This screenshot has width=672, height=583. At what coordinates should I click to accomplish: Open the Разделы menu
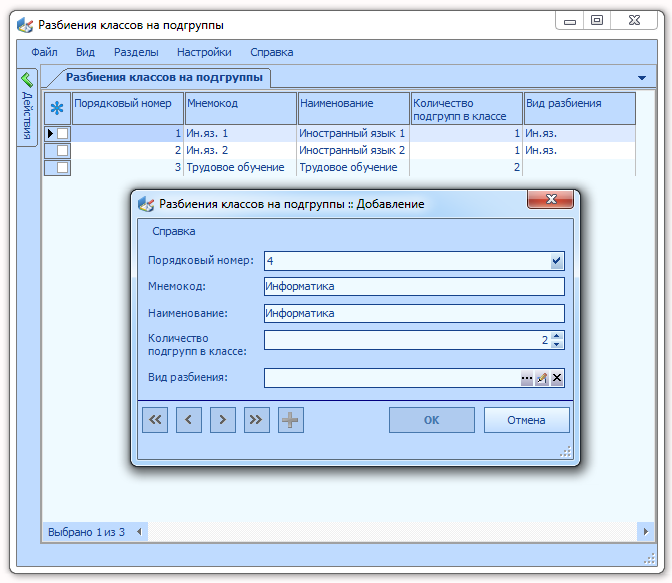[136, 52]
